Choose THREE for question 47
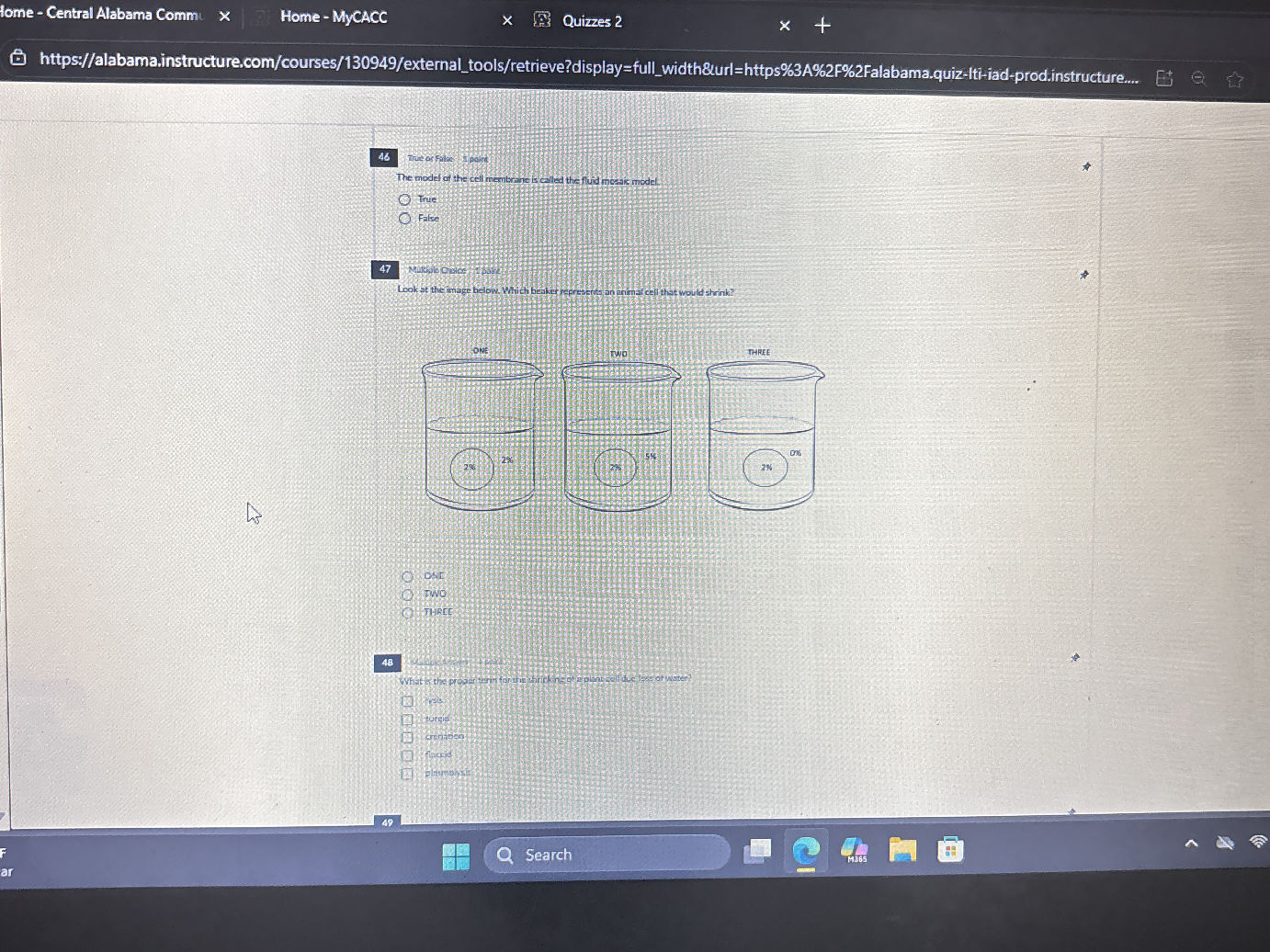 point(407,613)
